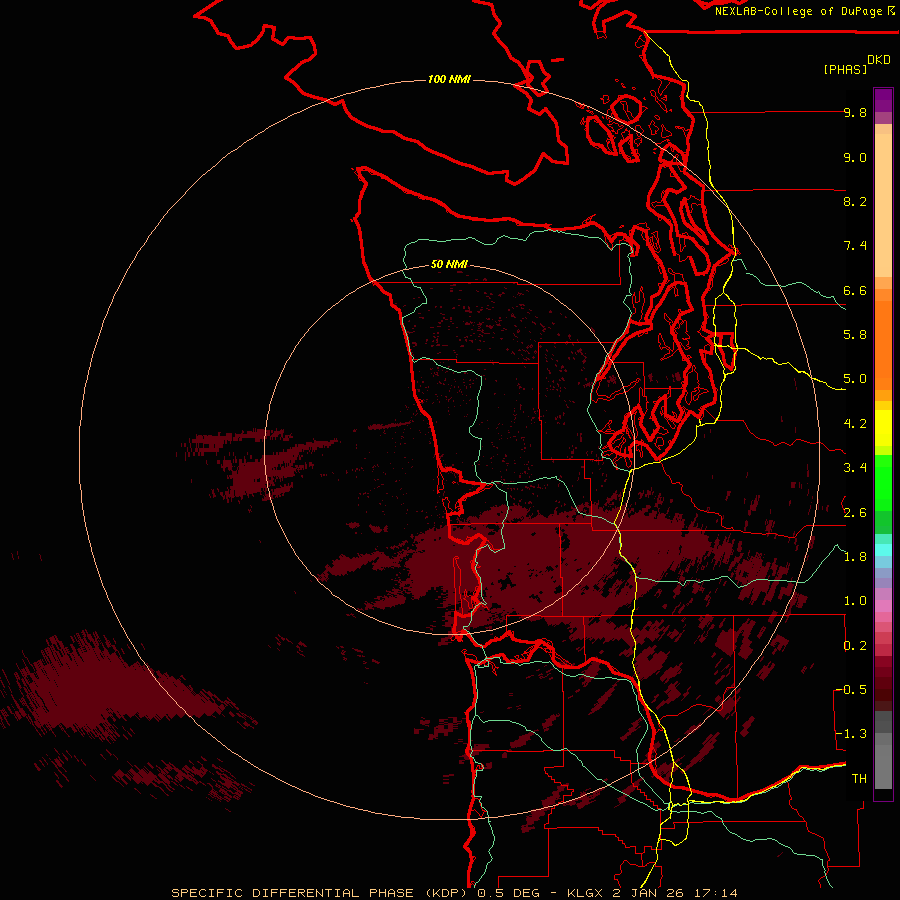The width and height of the screenshot is (900, 900).
Task: Click the TH threshold legend label
Action: (859, 779)
